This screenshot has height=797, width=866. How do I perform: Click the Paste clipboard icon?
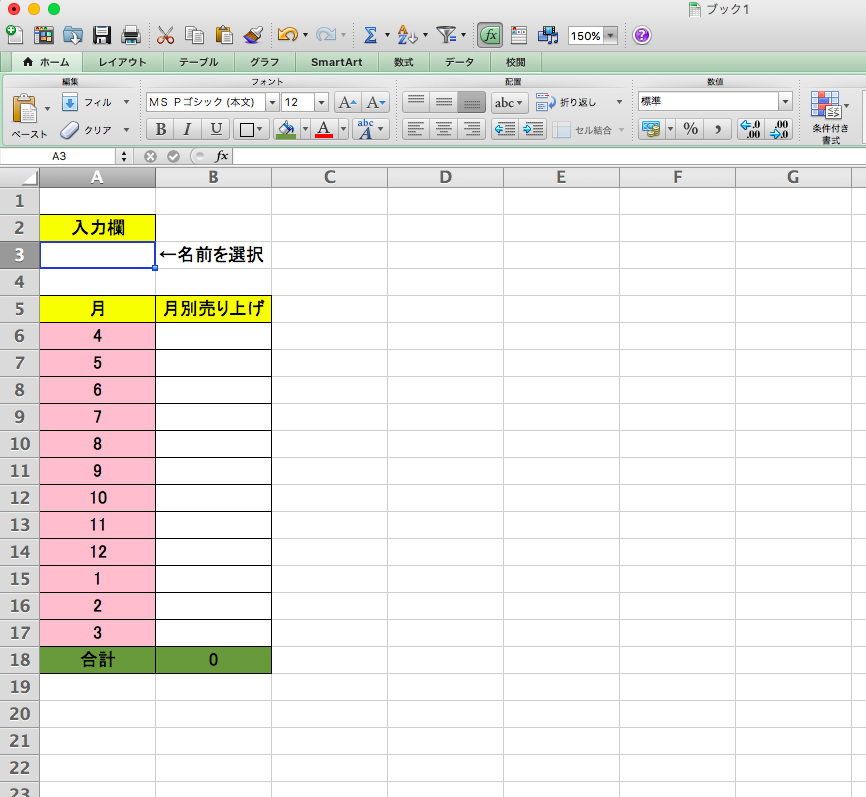26,109
